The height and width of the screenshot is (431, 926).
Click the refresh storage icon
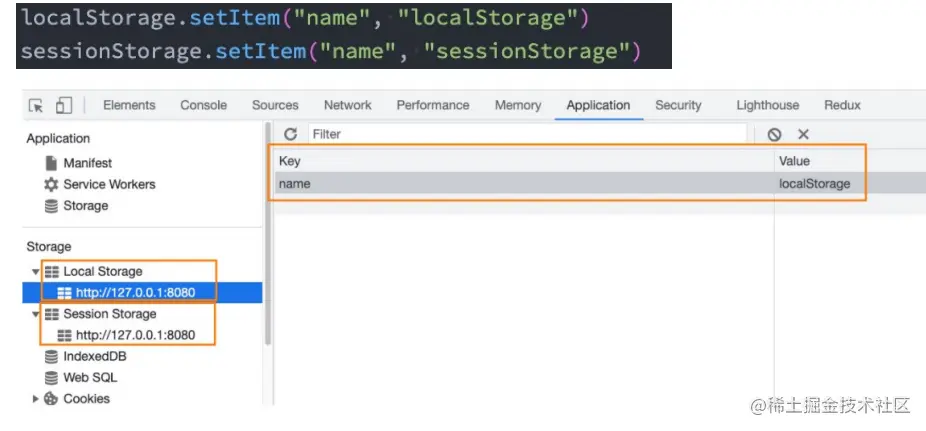point(291,134)
